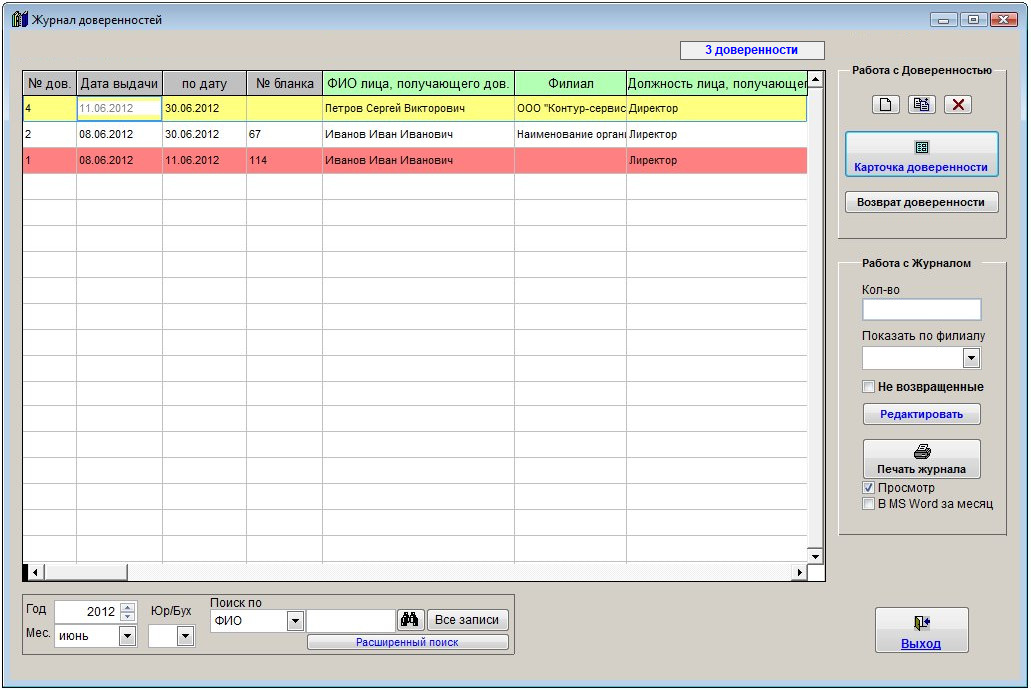Click the ФИО лица, получающего дов. header
This screenshot has height=690, width=1031.
point(418,84)
